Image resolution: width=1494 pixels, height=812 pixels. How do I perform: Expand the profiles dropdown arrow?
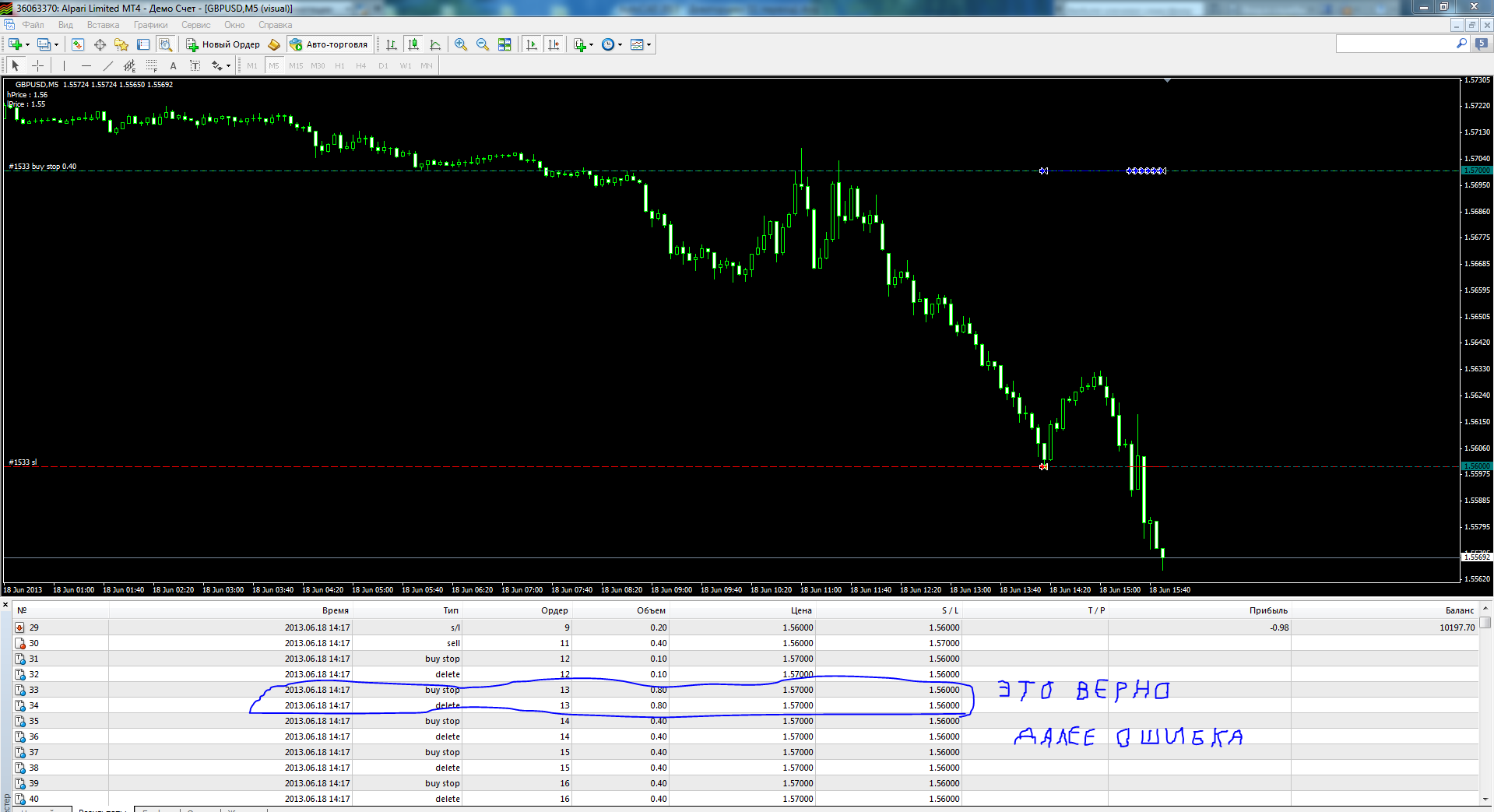[x=56, y=45]
